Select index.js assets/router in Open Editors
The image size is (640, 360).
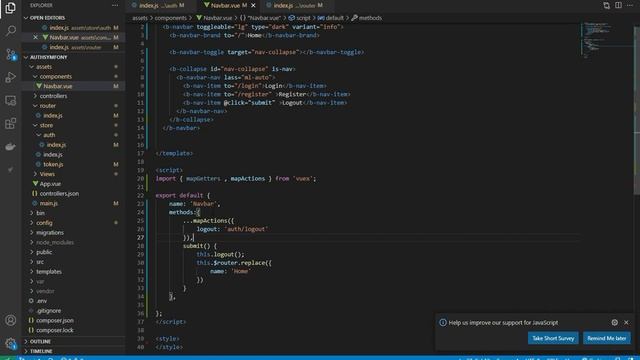[x=73, y=47]
